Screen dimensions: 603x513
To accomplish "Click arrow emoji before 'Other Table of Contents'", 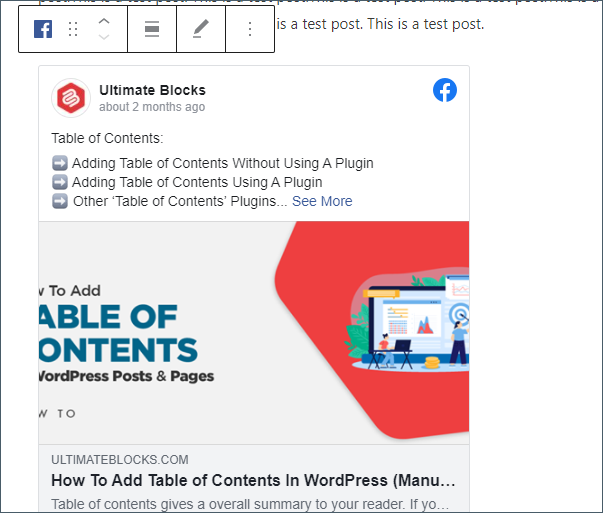I will click(60, 201).
